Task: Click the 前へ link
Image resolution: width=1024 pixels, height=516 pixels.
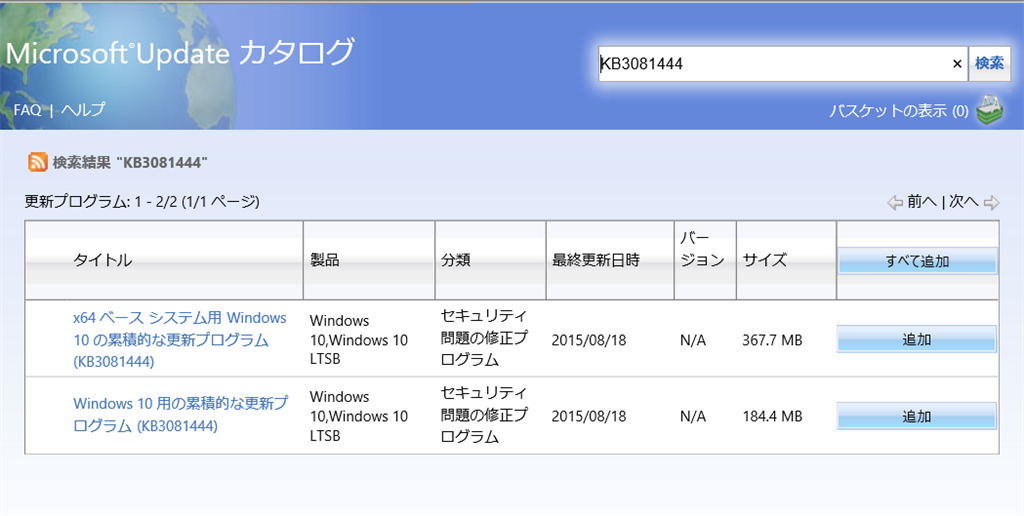Action: (x=921, y=202)
